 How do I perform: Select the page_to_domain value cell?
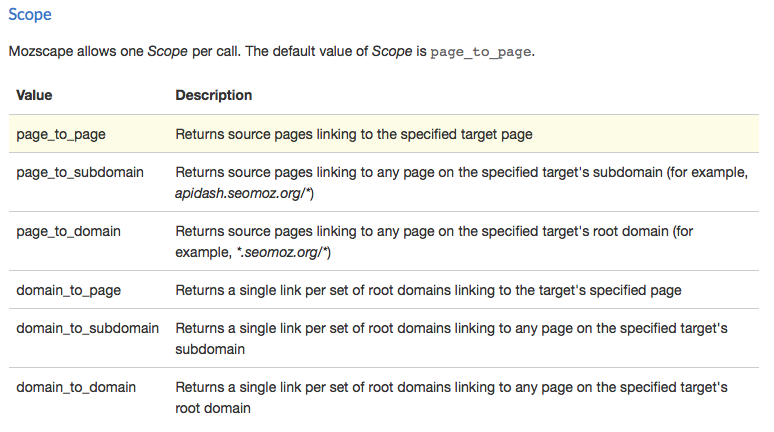(69, 231)
